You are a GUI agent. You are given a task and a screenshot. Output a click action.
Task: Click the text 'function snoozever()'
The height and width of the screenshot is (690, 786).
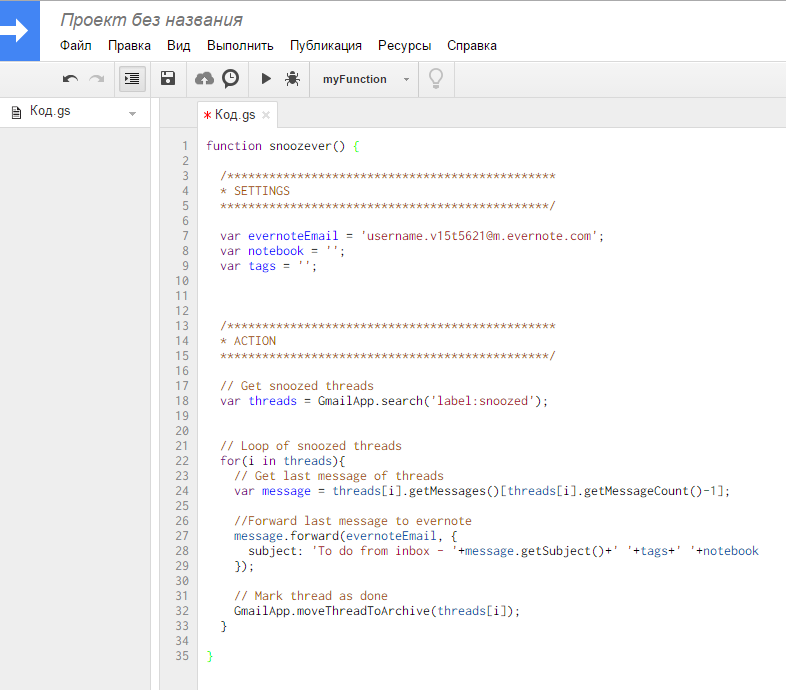276,146
